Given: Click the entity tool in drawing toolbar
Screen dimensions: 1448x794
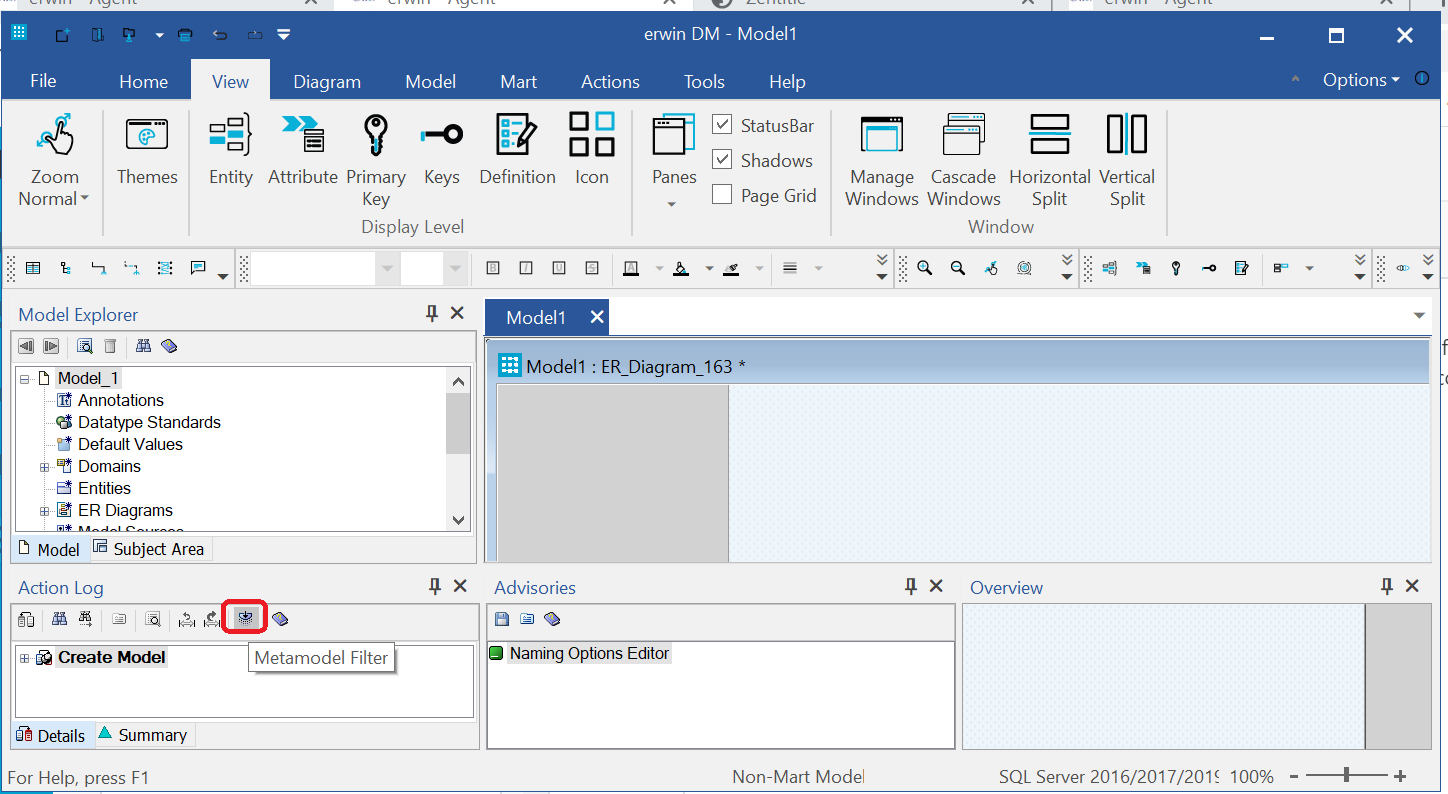Looking at the screenshot, I should pos(33,268).
